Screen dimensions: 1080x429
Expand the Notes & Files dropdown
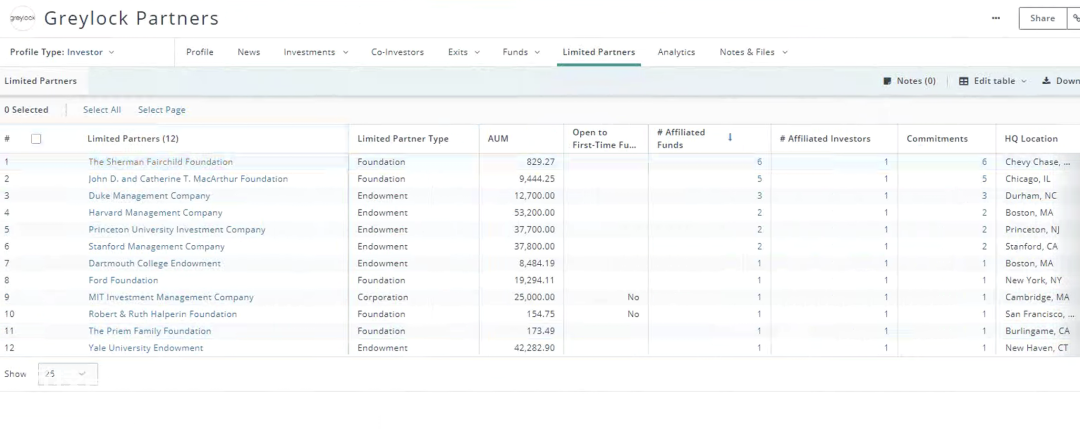(785, 52)
